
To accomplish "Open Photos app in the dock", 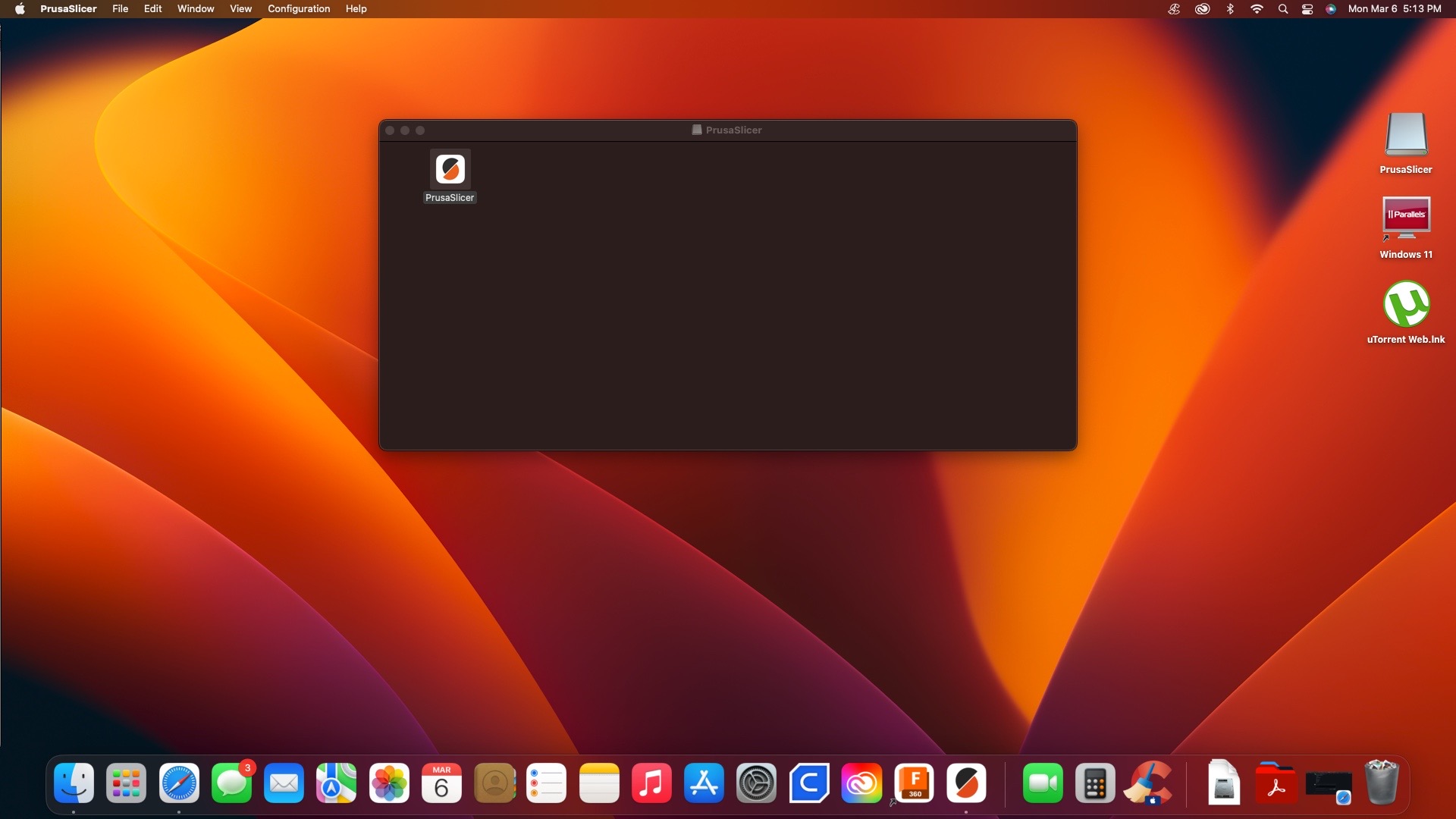I will (x=389, y=783).
